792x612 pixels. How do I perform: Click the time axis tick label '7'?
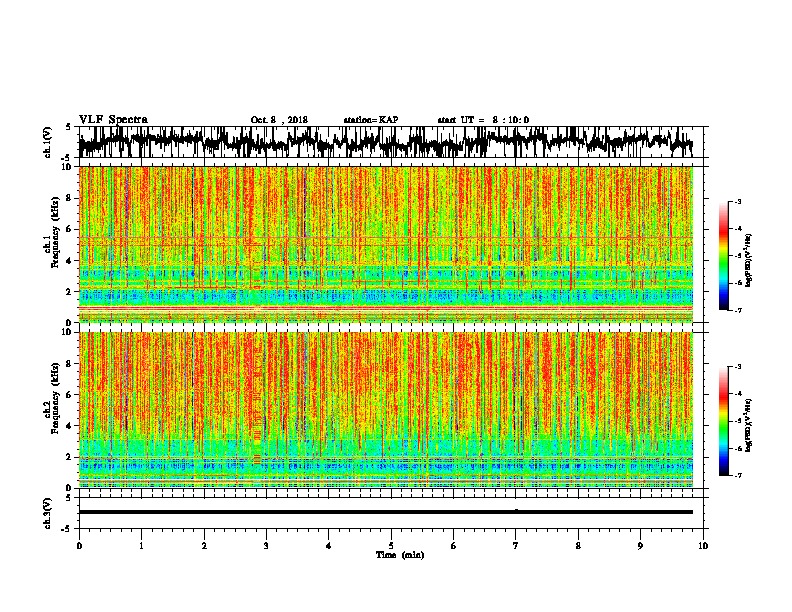pyautogui.click(x=516, y=546)
